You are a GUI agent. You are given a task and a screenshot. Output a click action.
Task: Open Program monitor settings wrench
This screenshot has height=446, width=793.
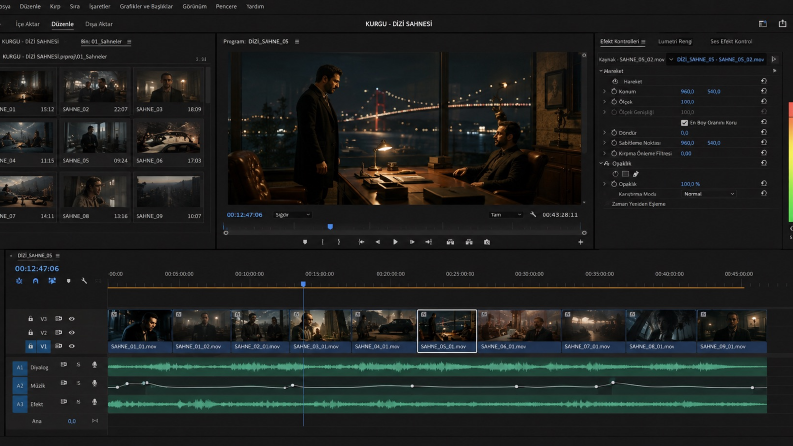(533, 214)
